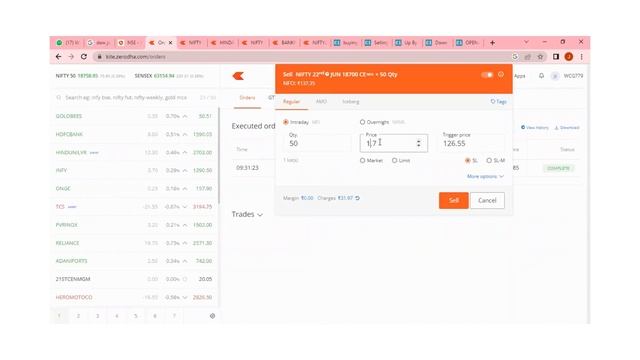Go back in browser history

pyautogui.click(x=58, y=57)
